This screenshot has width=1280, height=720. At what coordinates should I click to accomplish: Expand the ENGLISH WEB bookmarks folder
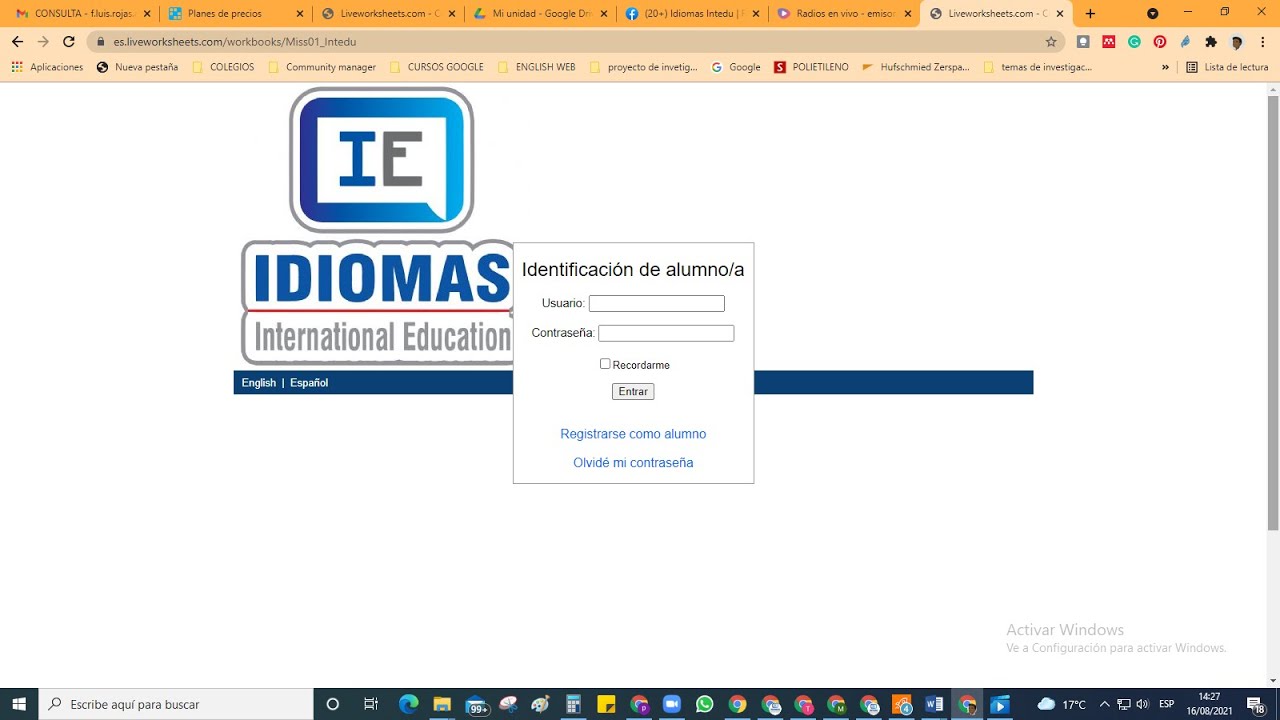pos(536,67)
